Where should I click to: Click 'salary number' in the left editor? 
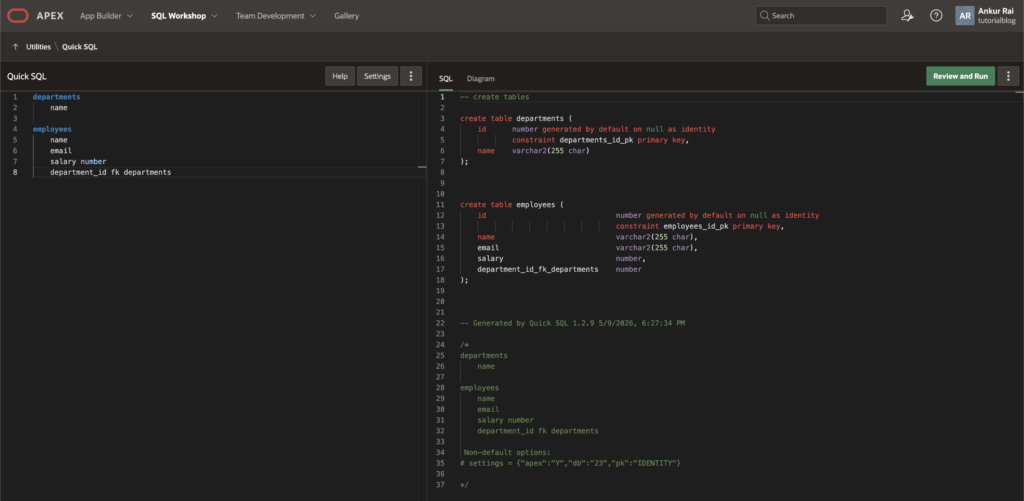click(78, 161)
